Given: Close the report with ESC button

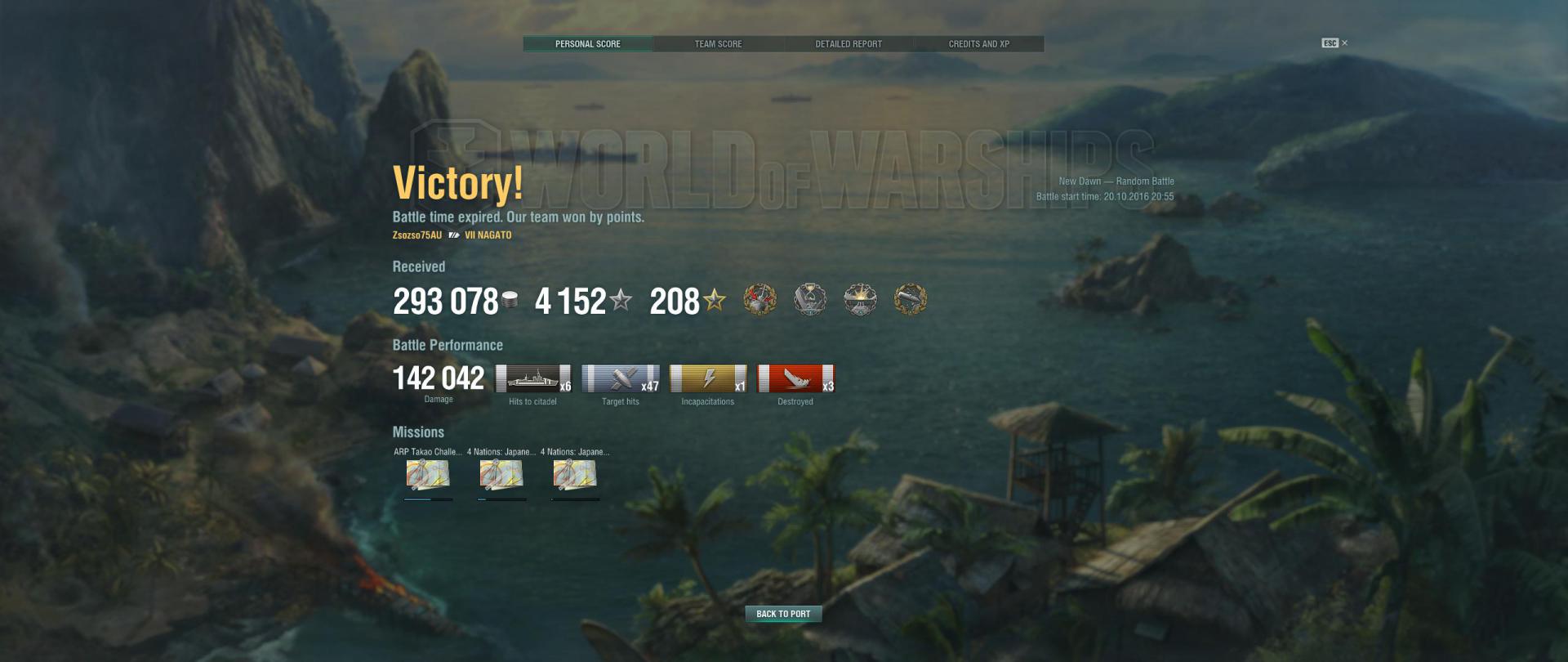Looking at the screenshot, I should click(x=1334, y=43).
